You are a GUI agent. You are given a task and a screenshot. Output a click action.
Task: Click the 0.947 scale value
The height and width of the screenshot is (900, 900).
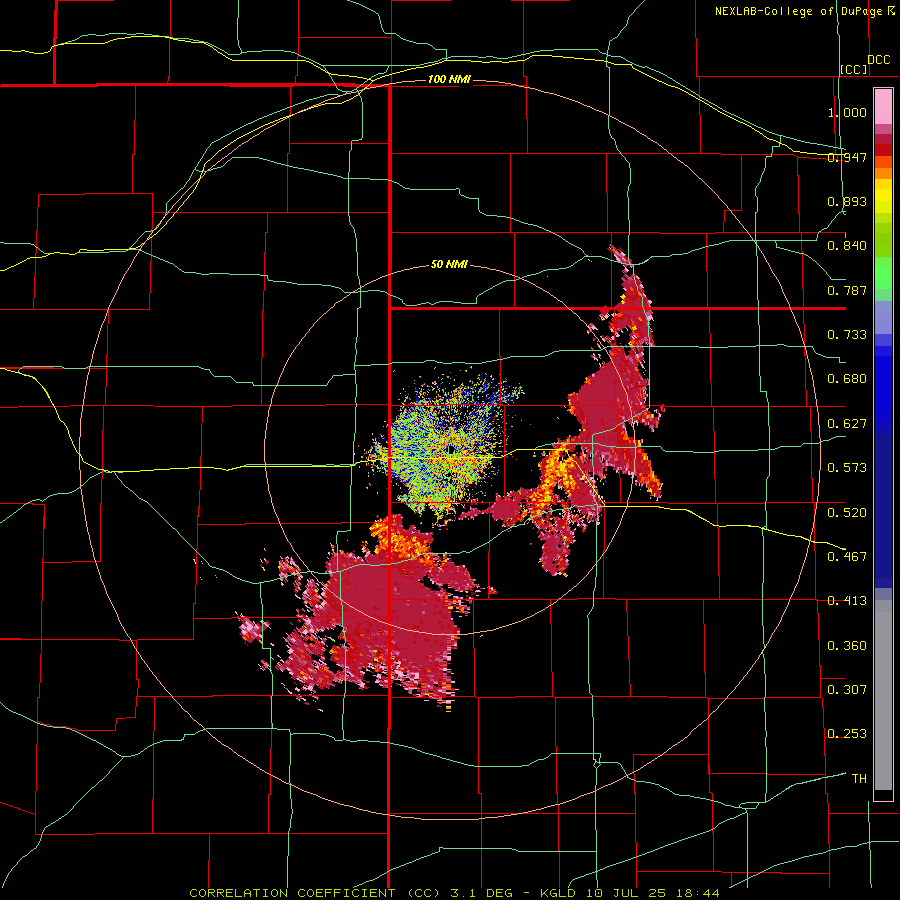[847, 157]
